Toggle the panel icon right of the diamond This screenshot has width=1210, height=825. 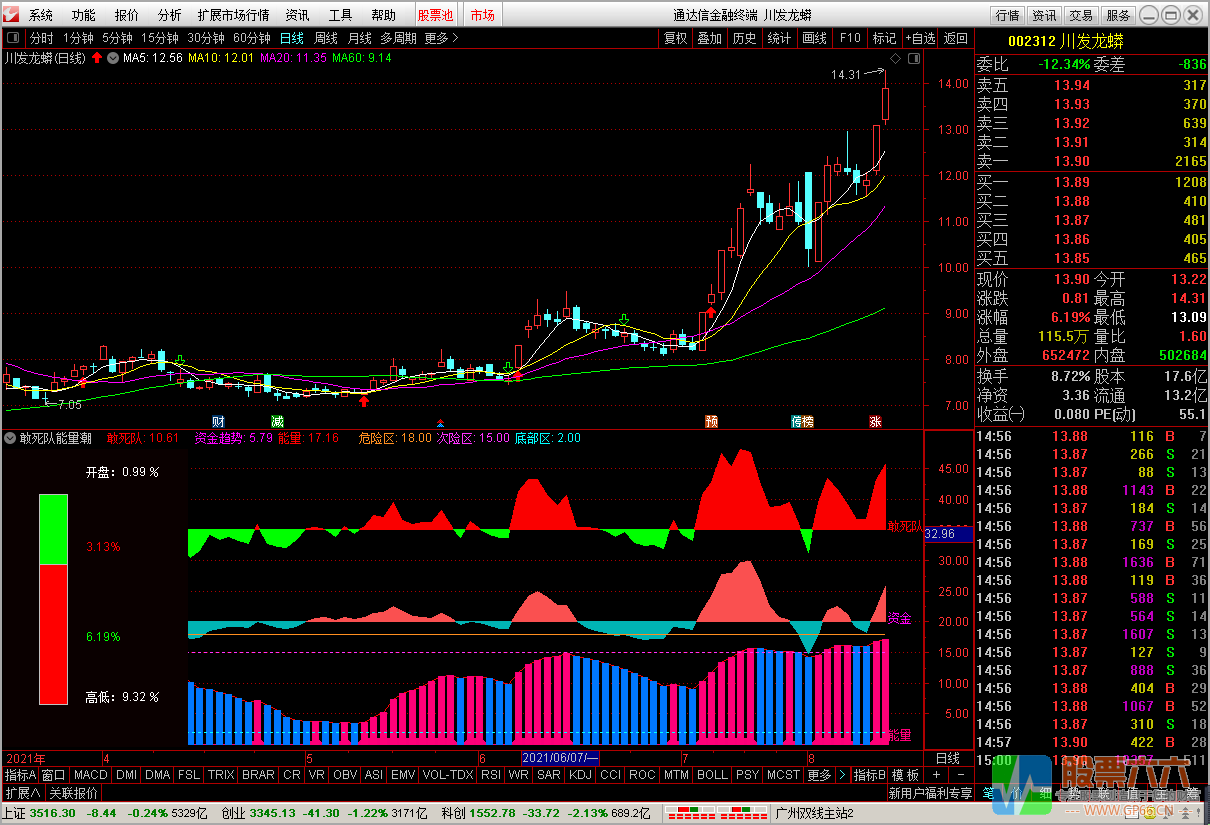point(912,59)
